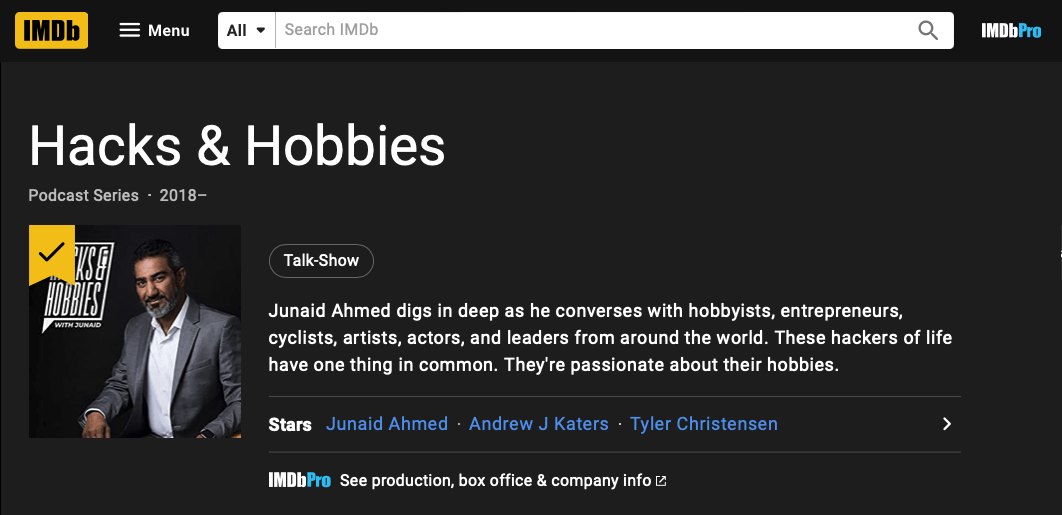Select the Talk-Show genre chip
1062x515 pixels.
click(321, 260)
